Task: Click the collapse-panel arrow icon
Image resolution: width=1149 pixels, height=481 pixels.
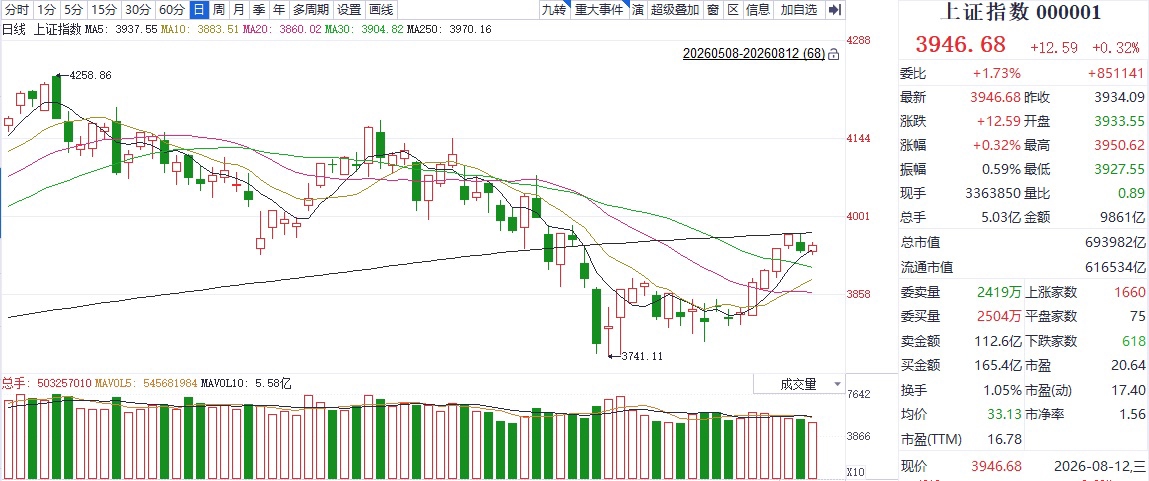Action: tap(835, 10)
